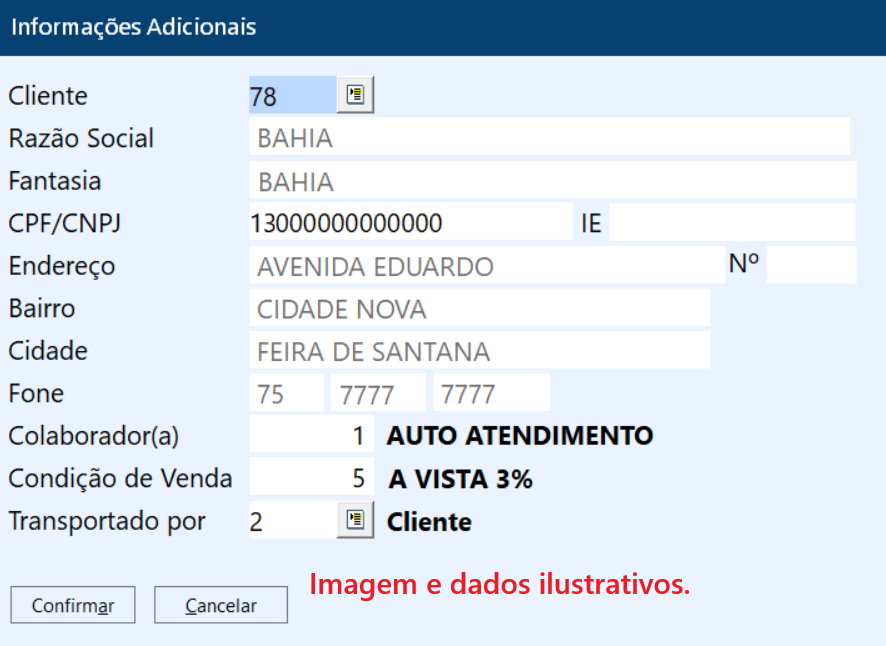
Task: Click the Condição de Venda label
Action: tap(120, 478)
